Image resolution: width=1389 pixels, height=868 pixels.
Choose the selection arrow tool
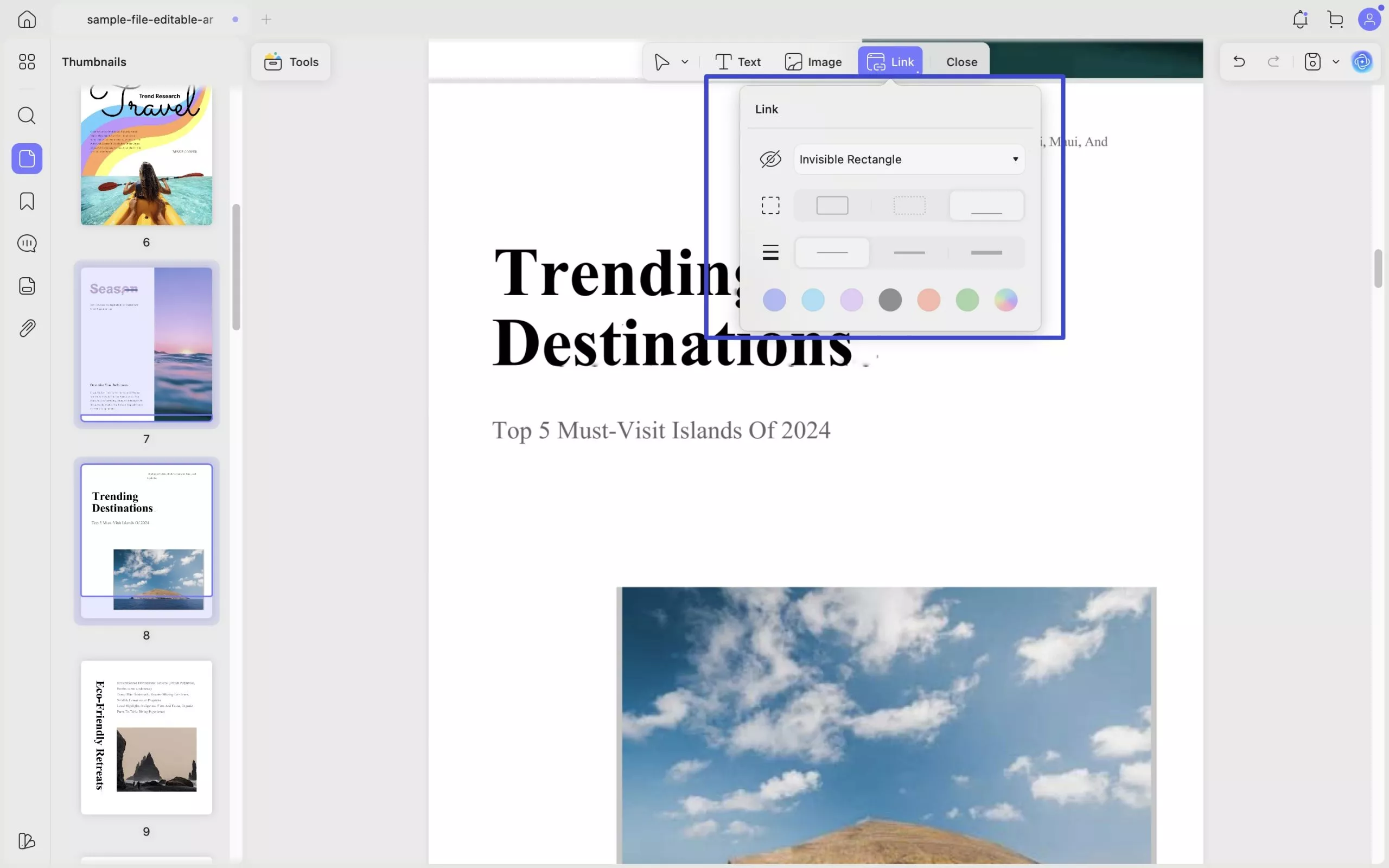click(x=662, y=61)
